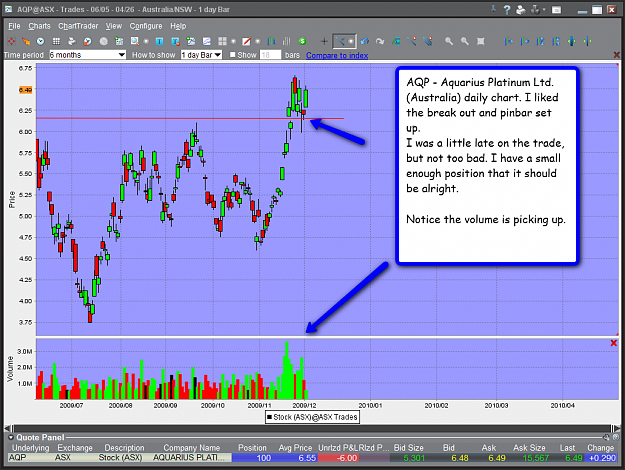Click the orange downward arrow toolbar icon

pos(26,41)
